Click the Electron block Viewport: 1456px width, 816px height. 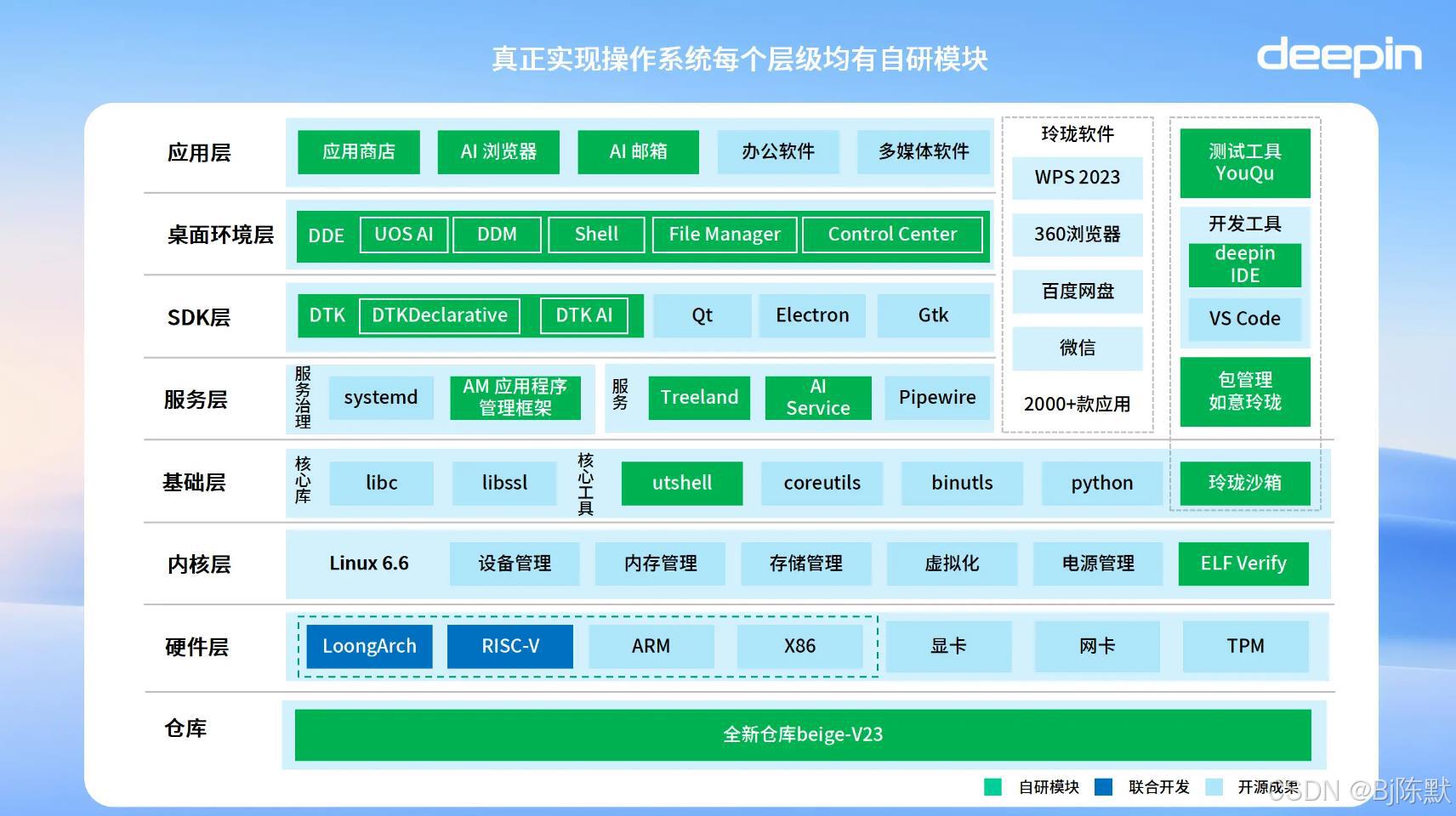pyautogui.click(x=812, y=315)
